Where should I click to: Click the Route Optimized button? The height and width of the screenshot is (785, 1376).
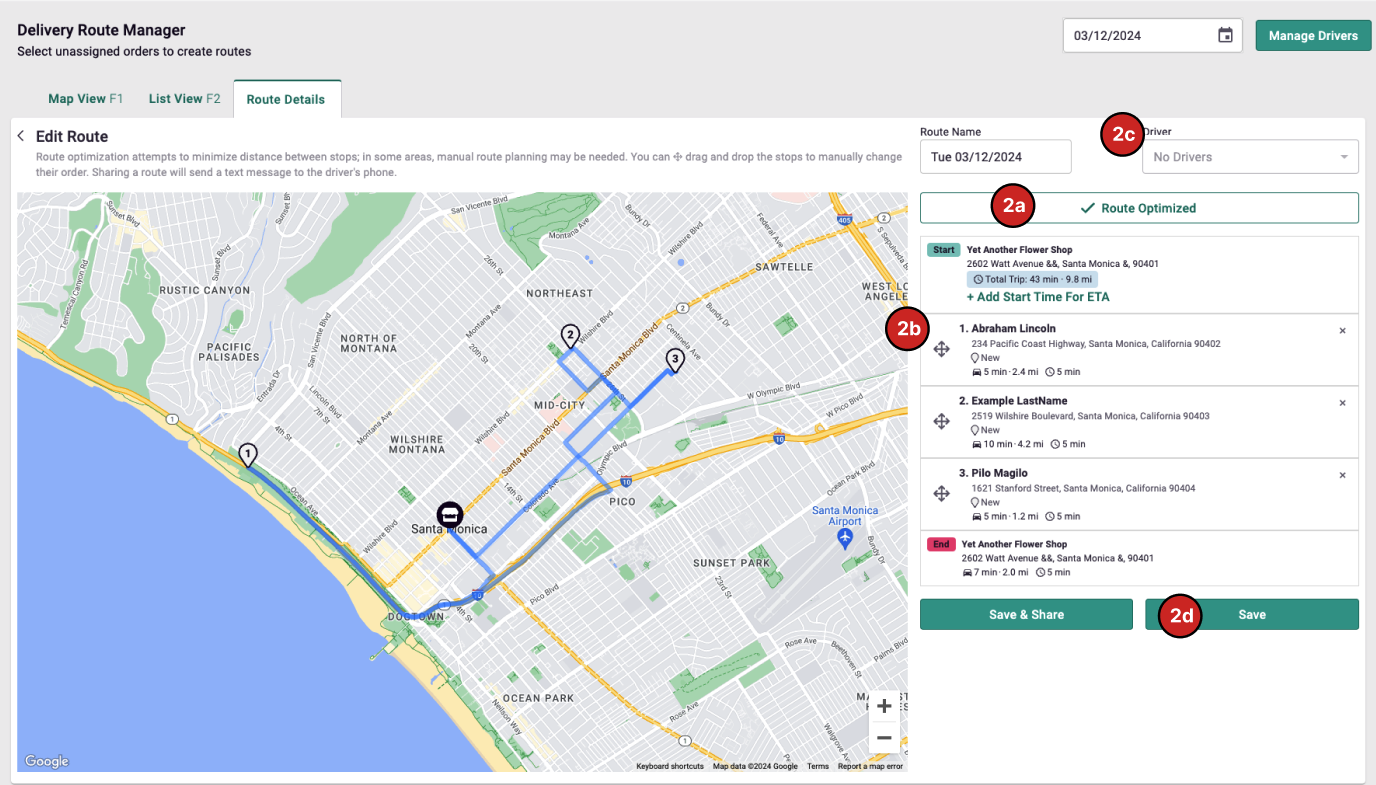point(1139,208)
